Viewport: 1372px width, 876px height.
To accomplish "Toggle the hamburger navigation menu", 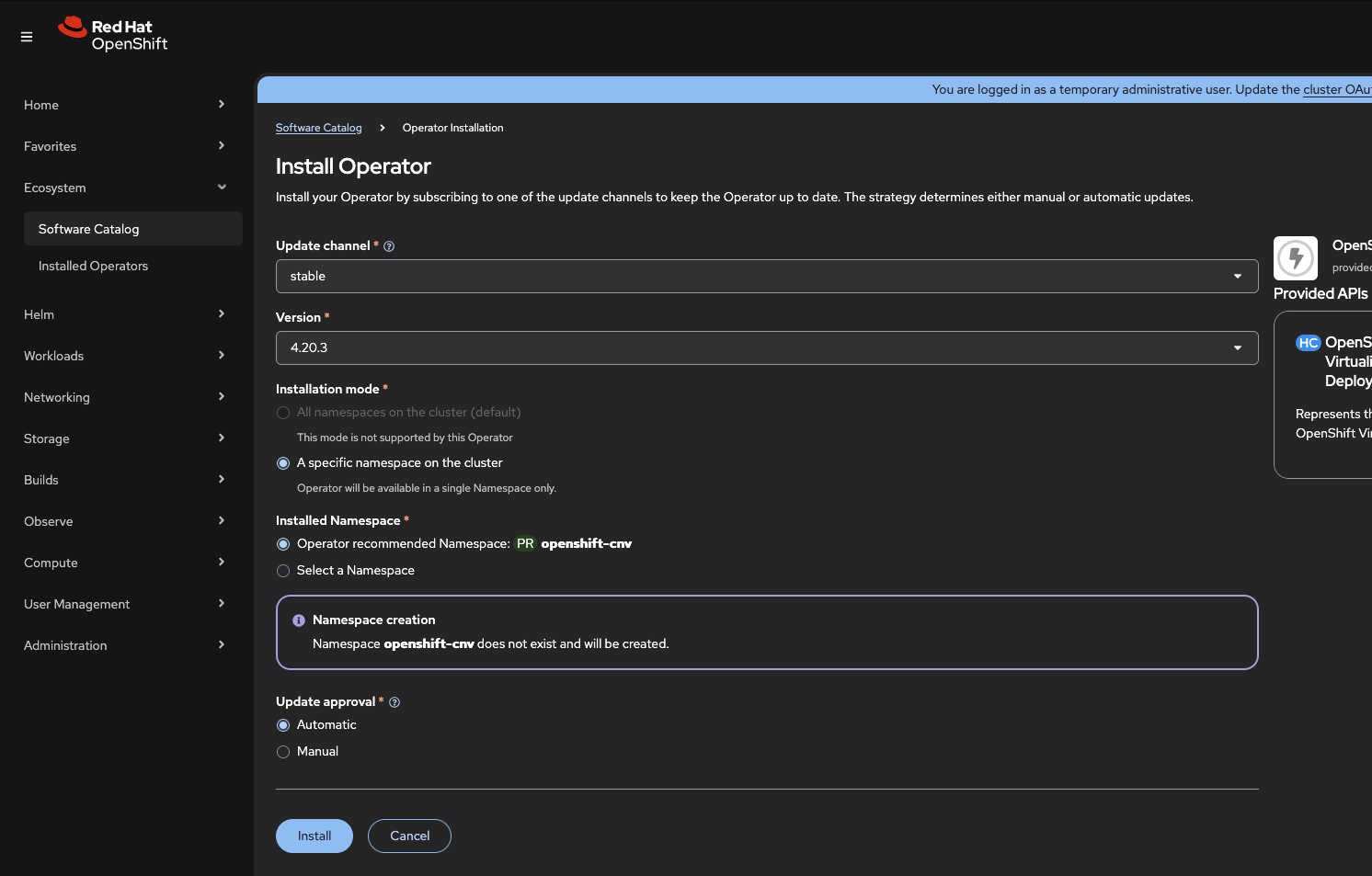I will (27, 37).
